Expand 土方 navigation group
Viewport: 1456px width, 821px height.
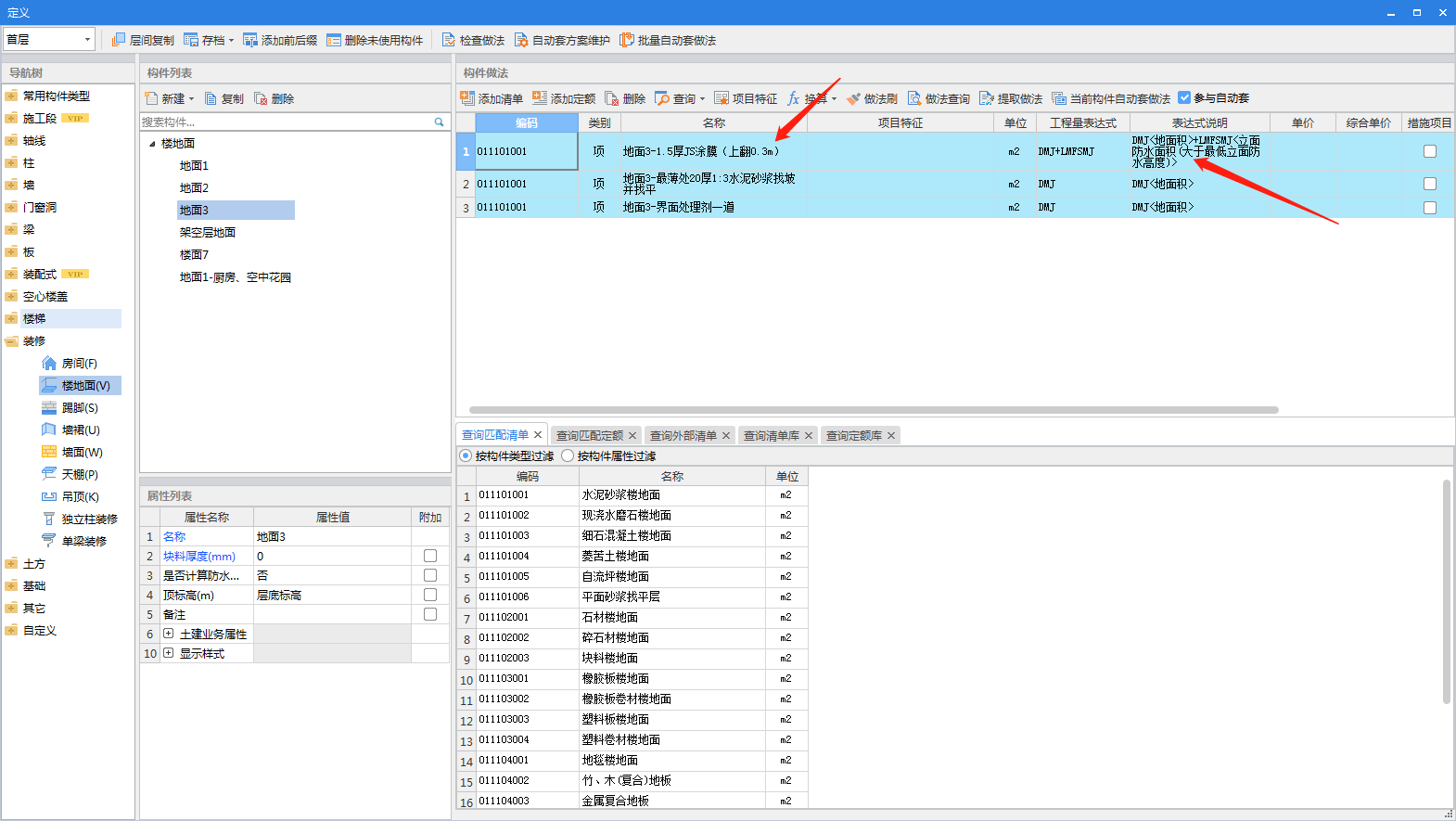click(x=11, y=564)
